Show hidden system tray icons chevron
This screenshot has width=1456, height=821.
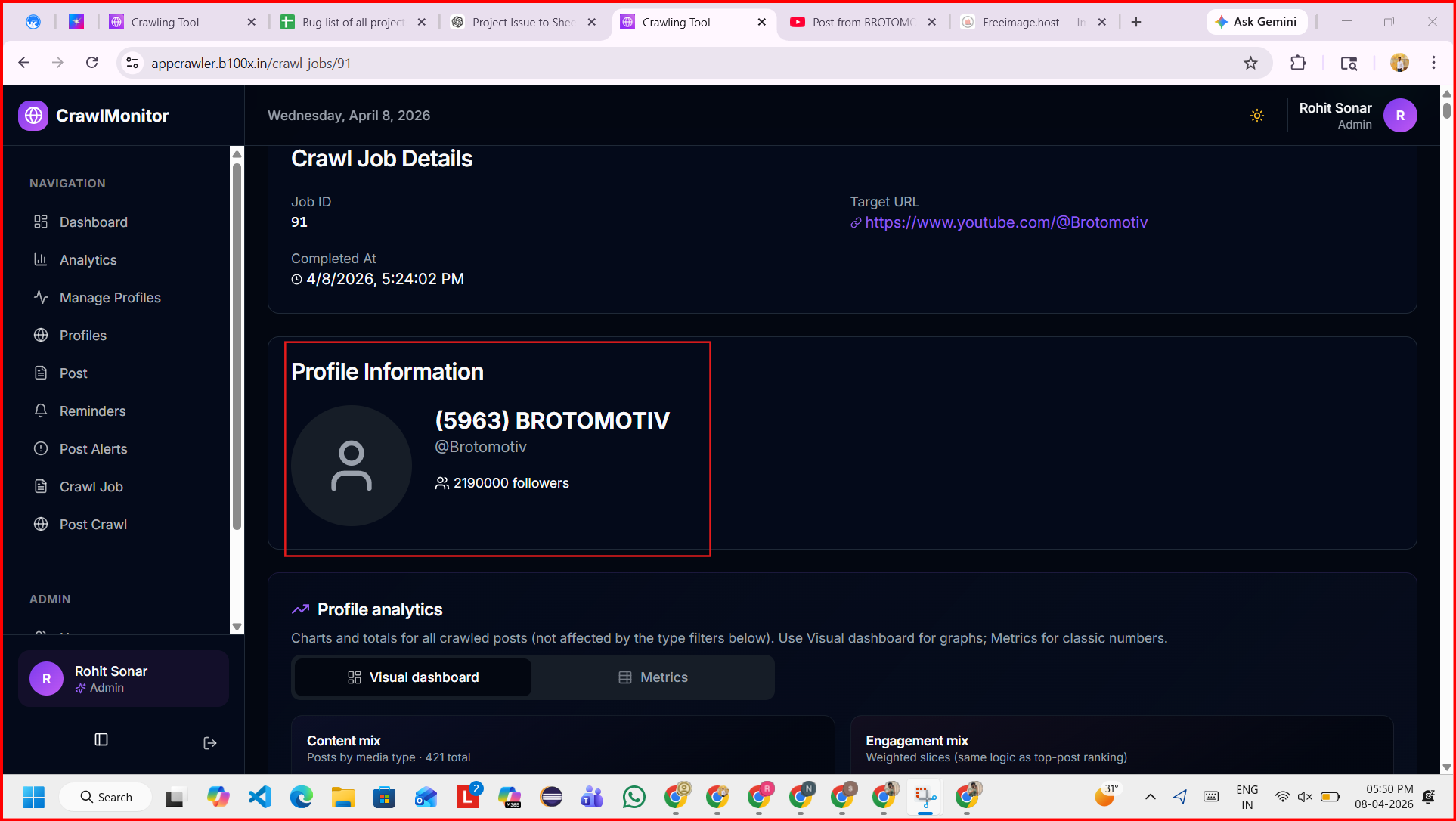(1150, 797)
